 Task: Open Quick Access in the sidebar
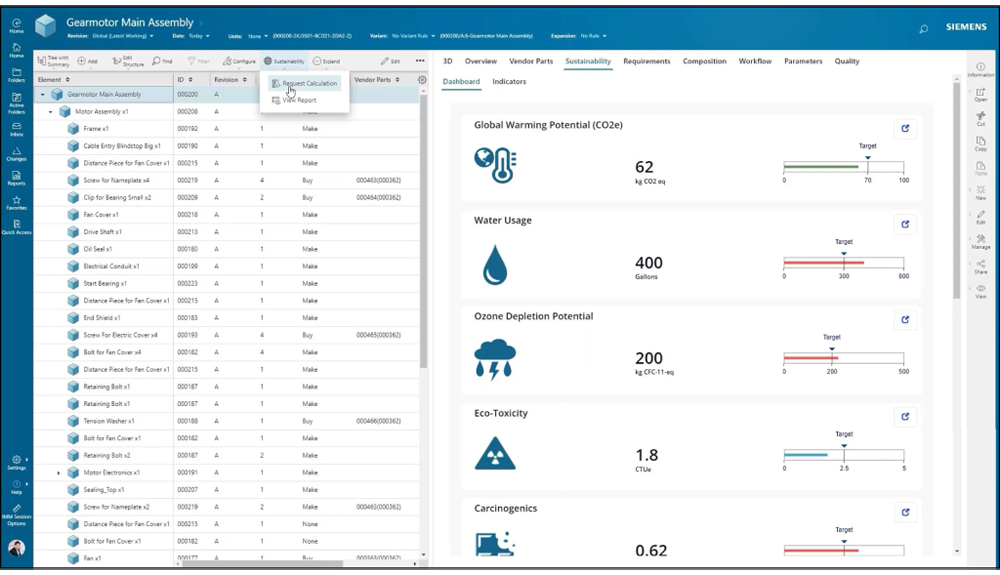pos(17,227)
